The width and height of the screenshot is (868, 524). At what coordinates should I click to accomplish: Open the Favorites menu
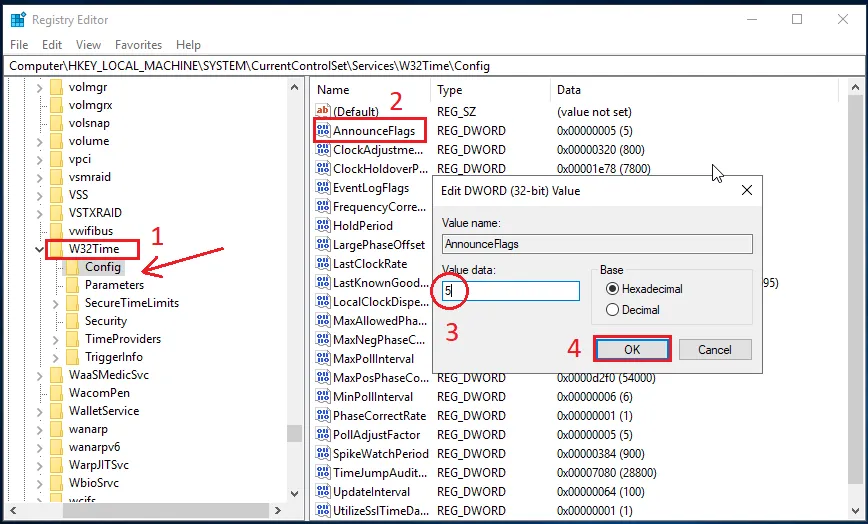[x=138, y=45]
